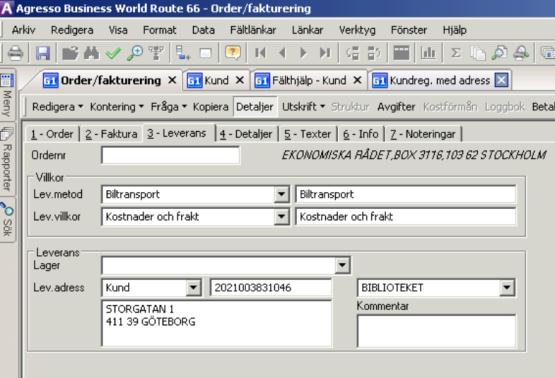Click the Biltransport description text field
Viewport: 555px width, 378px height.
pos(405,194)
